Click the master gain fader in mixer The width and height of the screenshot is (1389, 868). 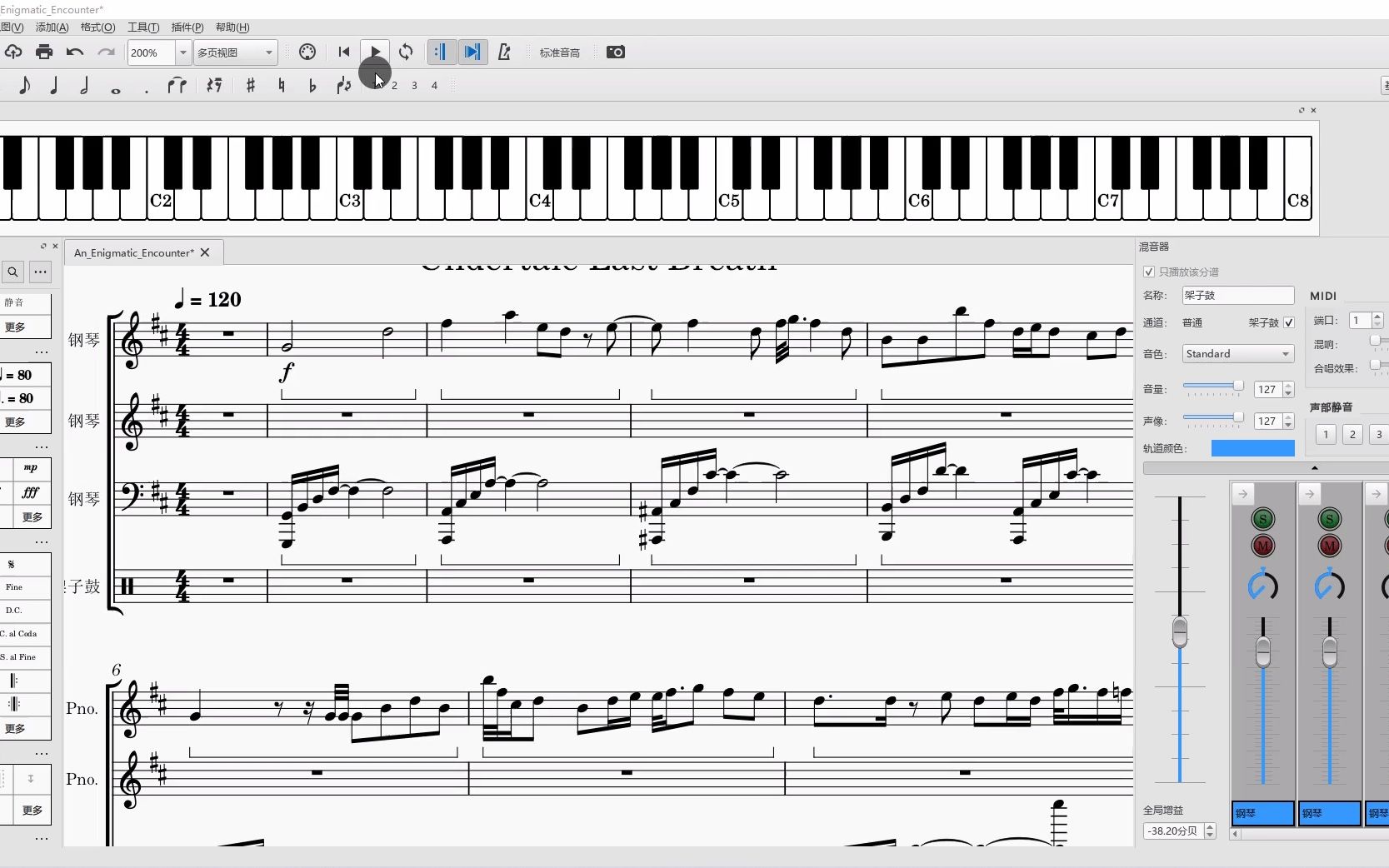1180,631
